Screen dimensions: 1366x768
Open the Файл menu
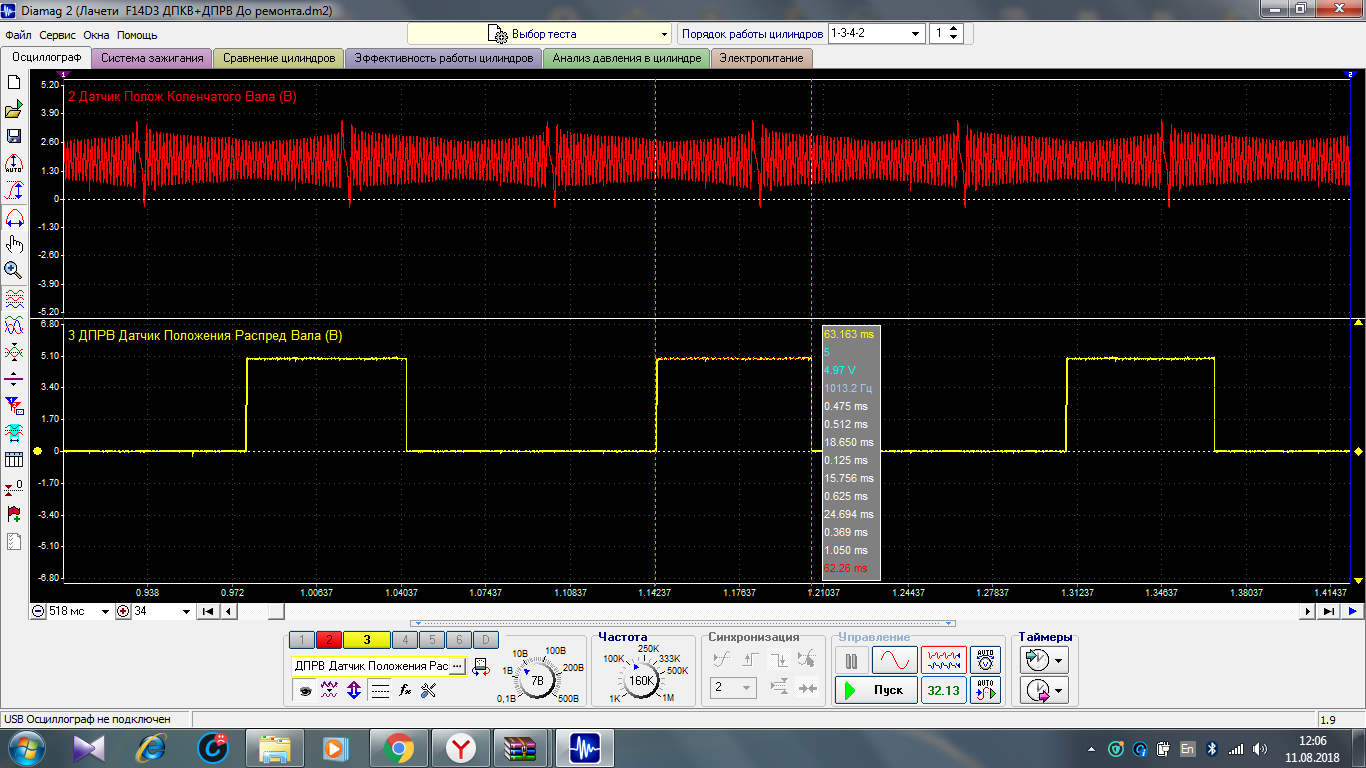(x=18, y=35)
